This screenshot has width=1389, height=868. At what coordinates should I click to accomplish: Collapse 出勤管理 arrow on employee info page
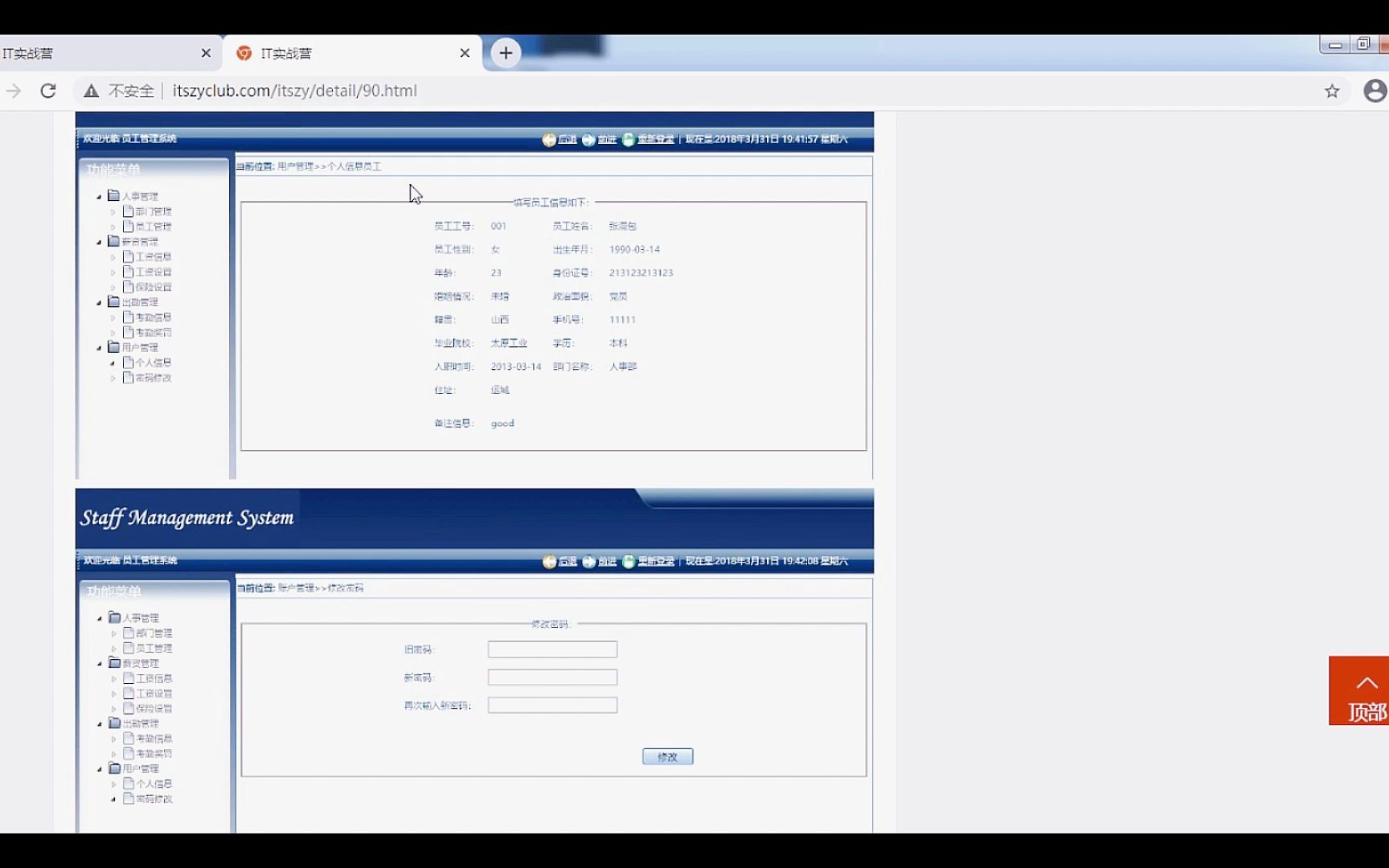click(x=100, y=302)
